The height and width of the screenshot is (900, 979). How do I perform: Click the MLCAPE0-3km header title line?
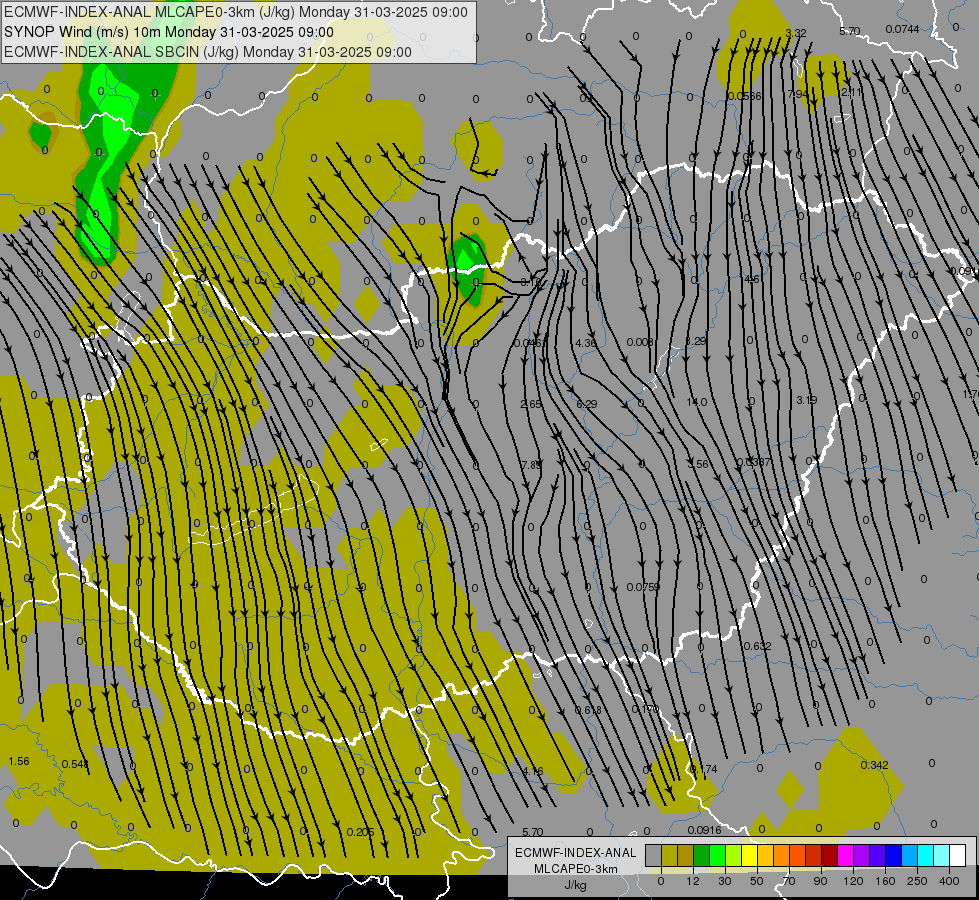pos(235,12)
